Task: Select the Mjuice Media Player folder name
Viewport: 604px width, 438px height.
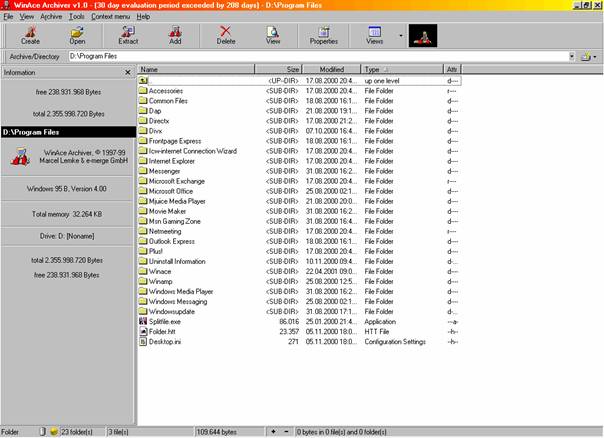Action: coord(177,201)
